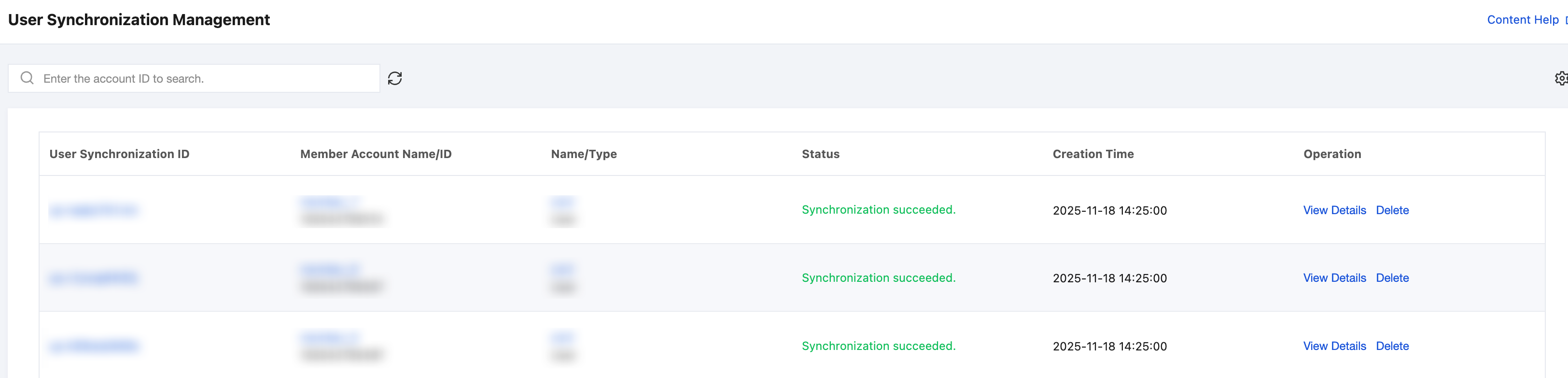The width and height of the screenshot is (1568, 378).
Task: Open table settings via the gear icon
Action: coord(1561,79)
